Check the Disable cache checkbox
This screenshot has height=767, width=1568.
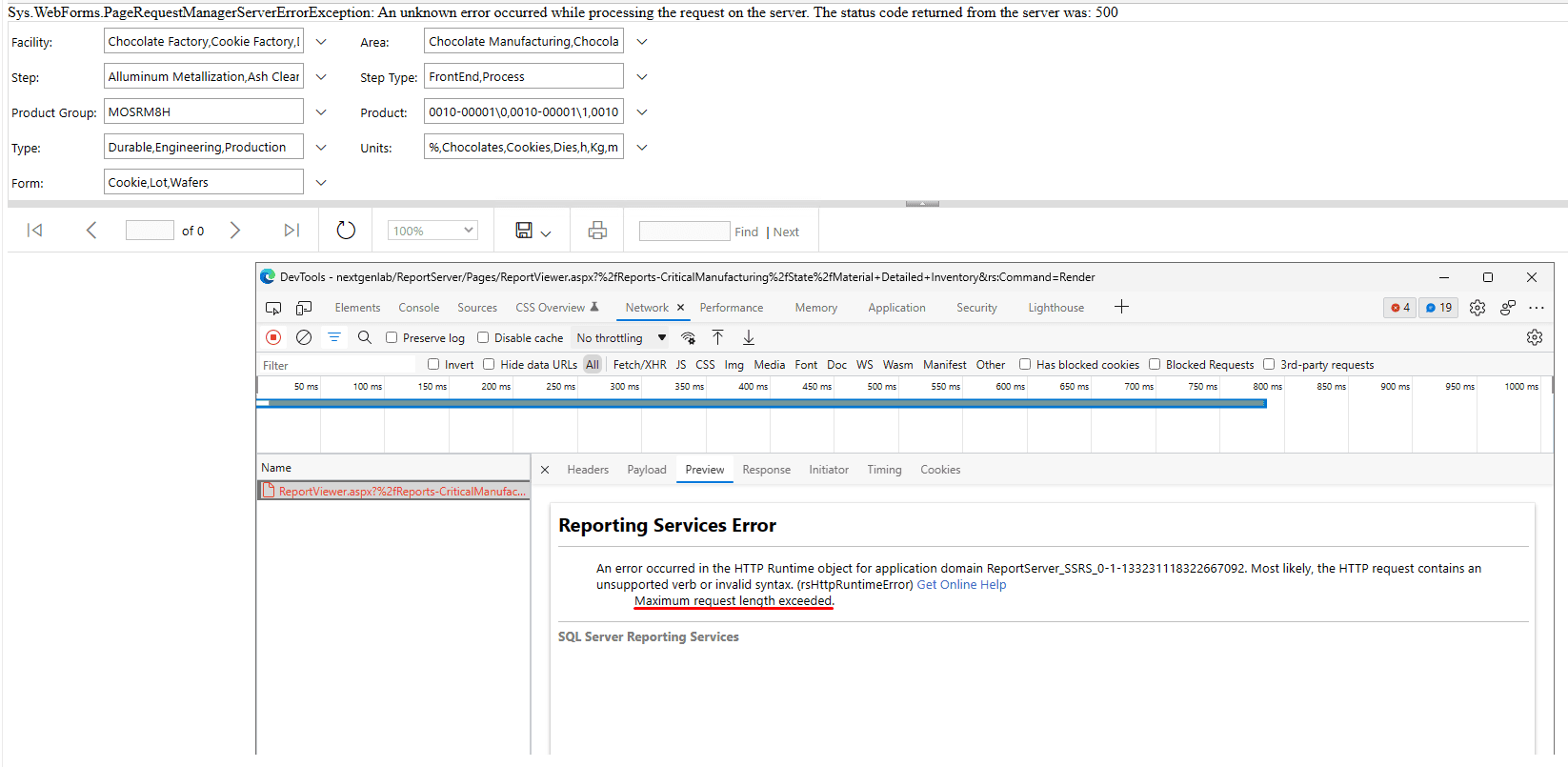(x=483, y=337)
